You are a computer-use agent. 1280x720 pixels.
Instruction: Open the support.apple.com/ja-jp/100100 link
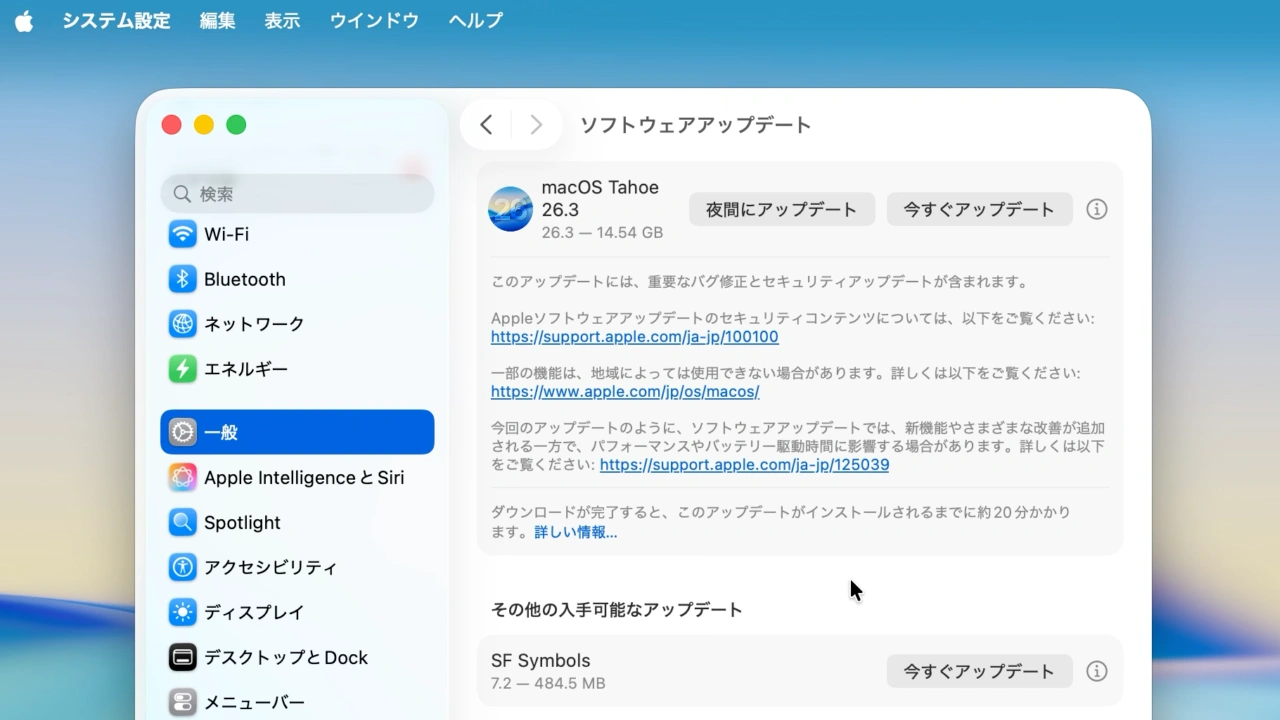pyautogui.click(x=633, y=337)
